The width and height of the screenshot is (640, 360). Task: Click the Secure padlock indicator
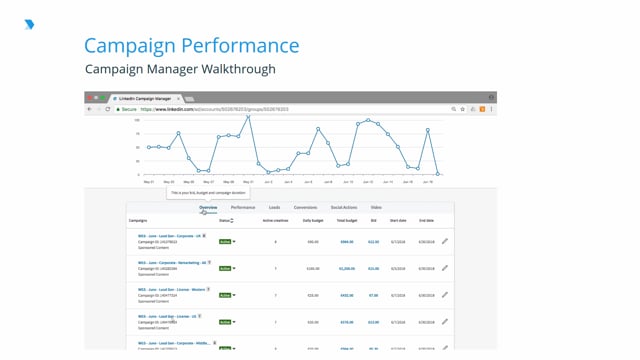pos(118,109)
